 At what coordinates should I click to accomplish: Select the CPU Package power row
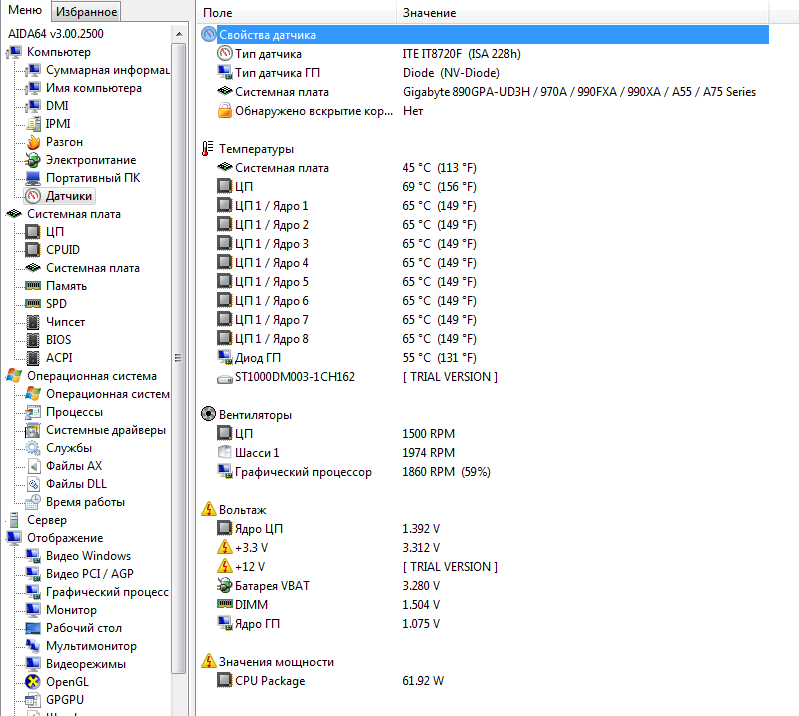[x=270, y=681]
